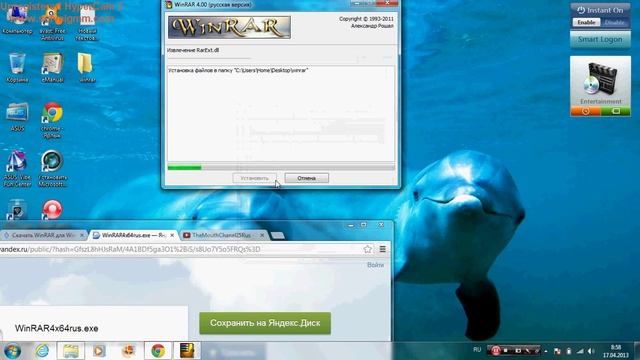The width and height of the screenshot is (640, 360).
Task: Bookmark page with the star icon in Chrome
Action: coord(367,249)
